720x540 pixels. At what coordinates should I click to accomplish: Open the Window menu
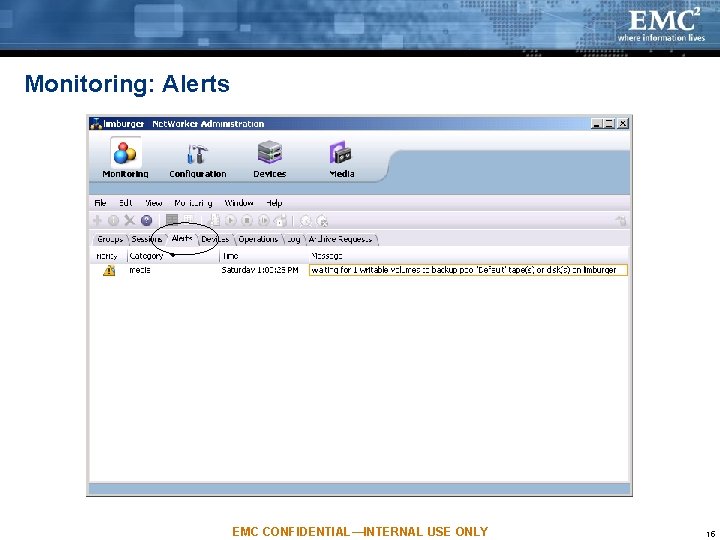point(239,203)
